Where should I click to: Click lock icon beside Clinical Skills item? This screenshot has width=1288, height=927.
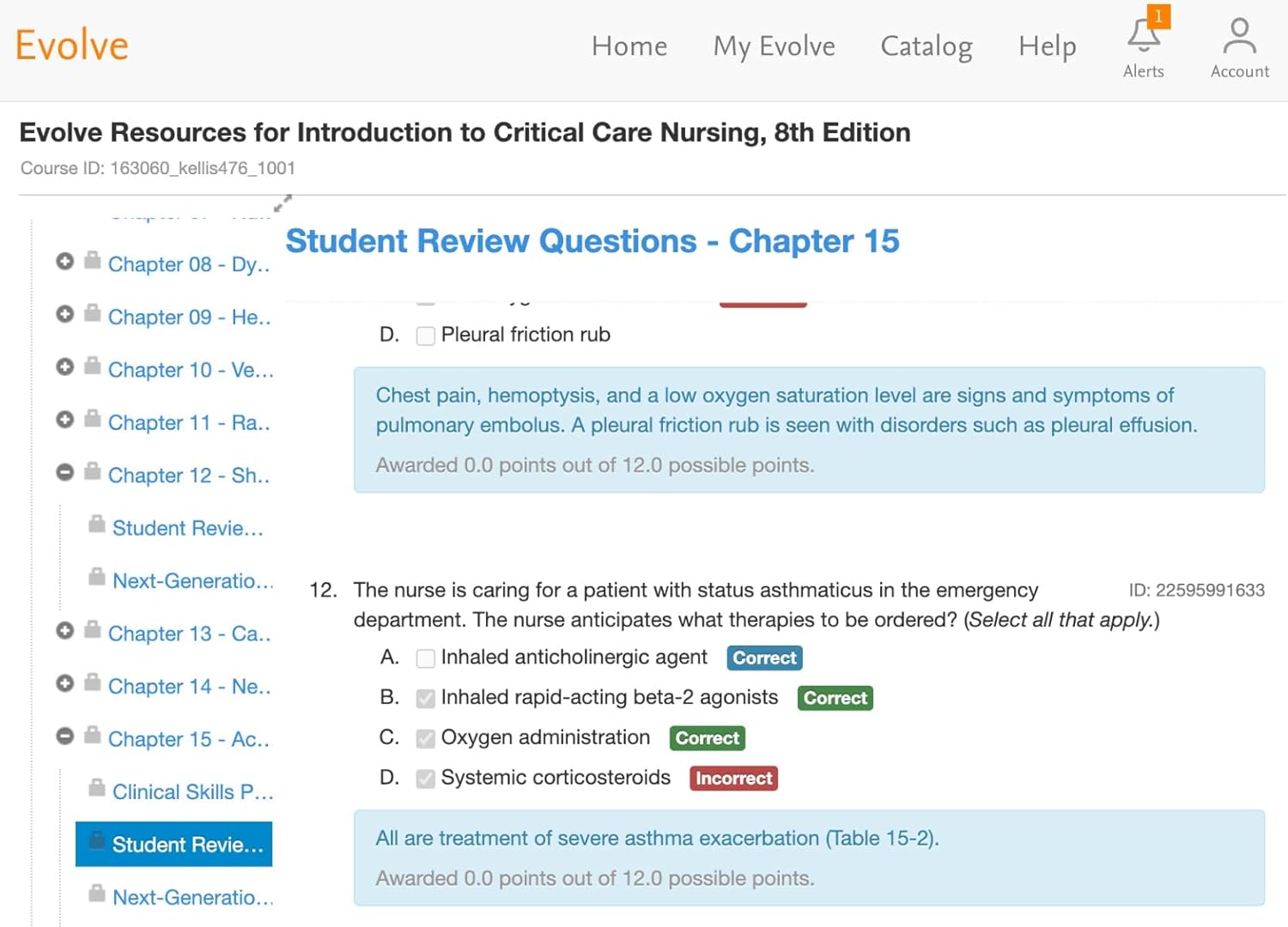click(x=97, y=788)
